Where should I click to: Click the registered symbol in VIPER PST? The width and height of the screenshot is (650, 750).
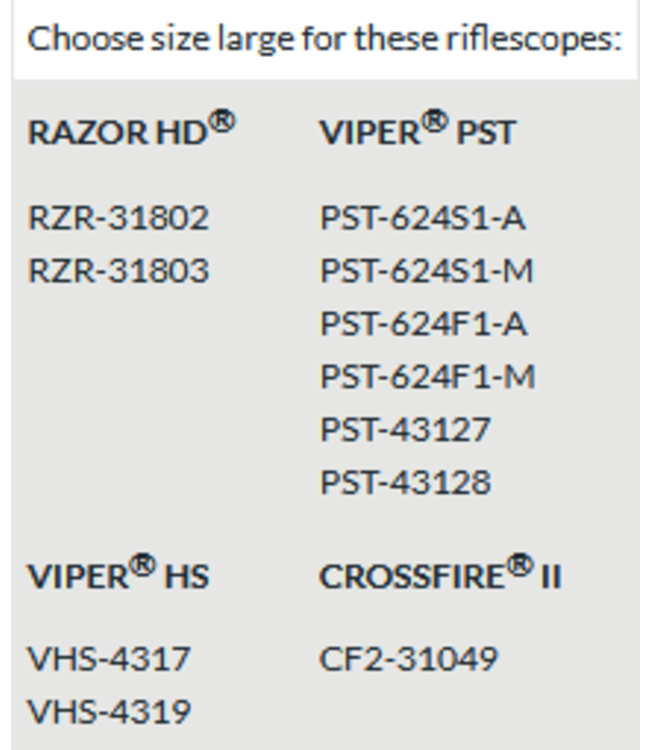(433, 123)
